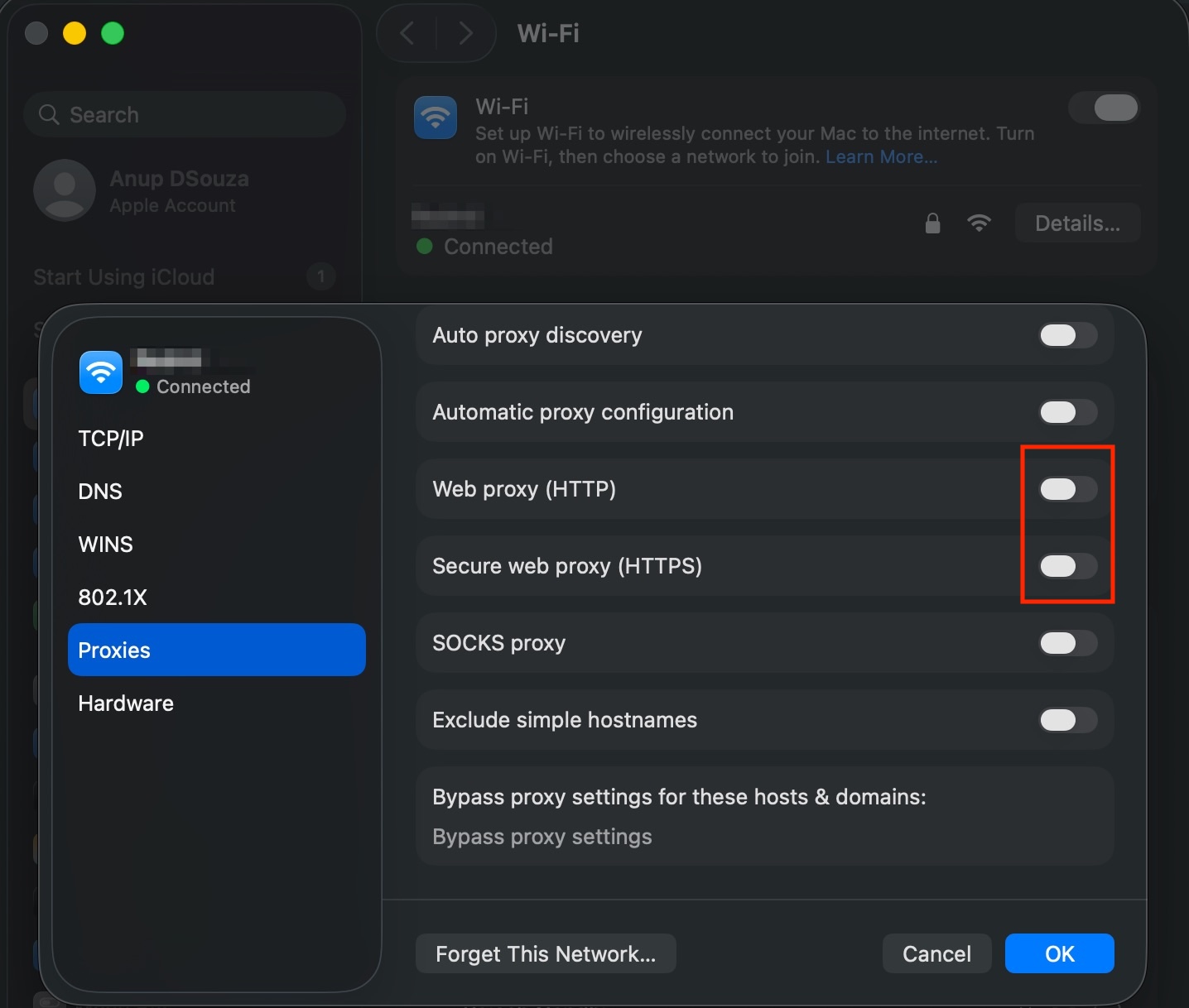Viewport: 1189px width, 1008px height.
Task: Enable the SOCKS proxy toggle
Action: pos(1067,643)
